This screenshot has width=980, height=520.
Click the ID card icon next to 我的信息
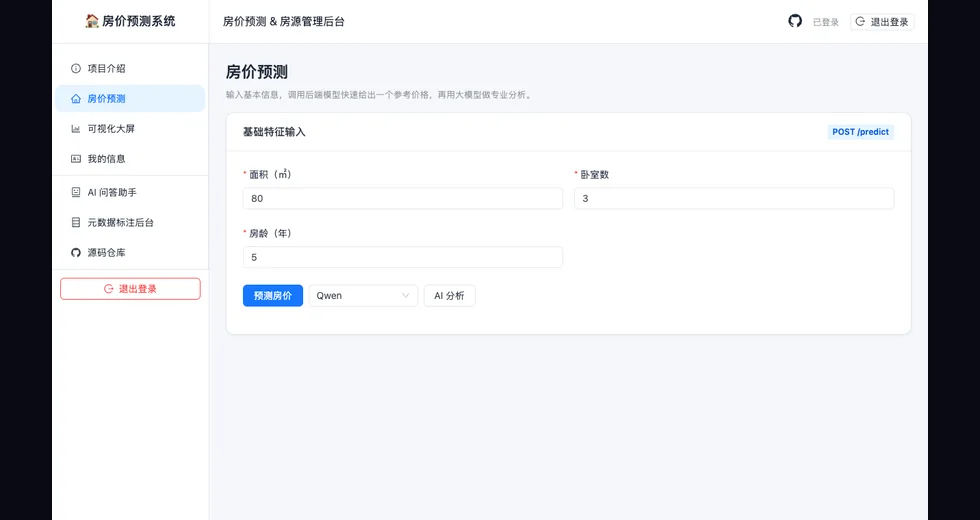(76, 159)
